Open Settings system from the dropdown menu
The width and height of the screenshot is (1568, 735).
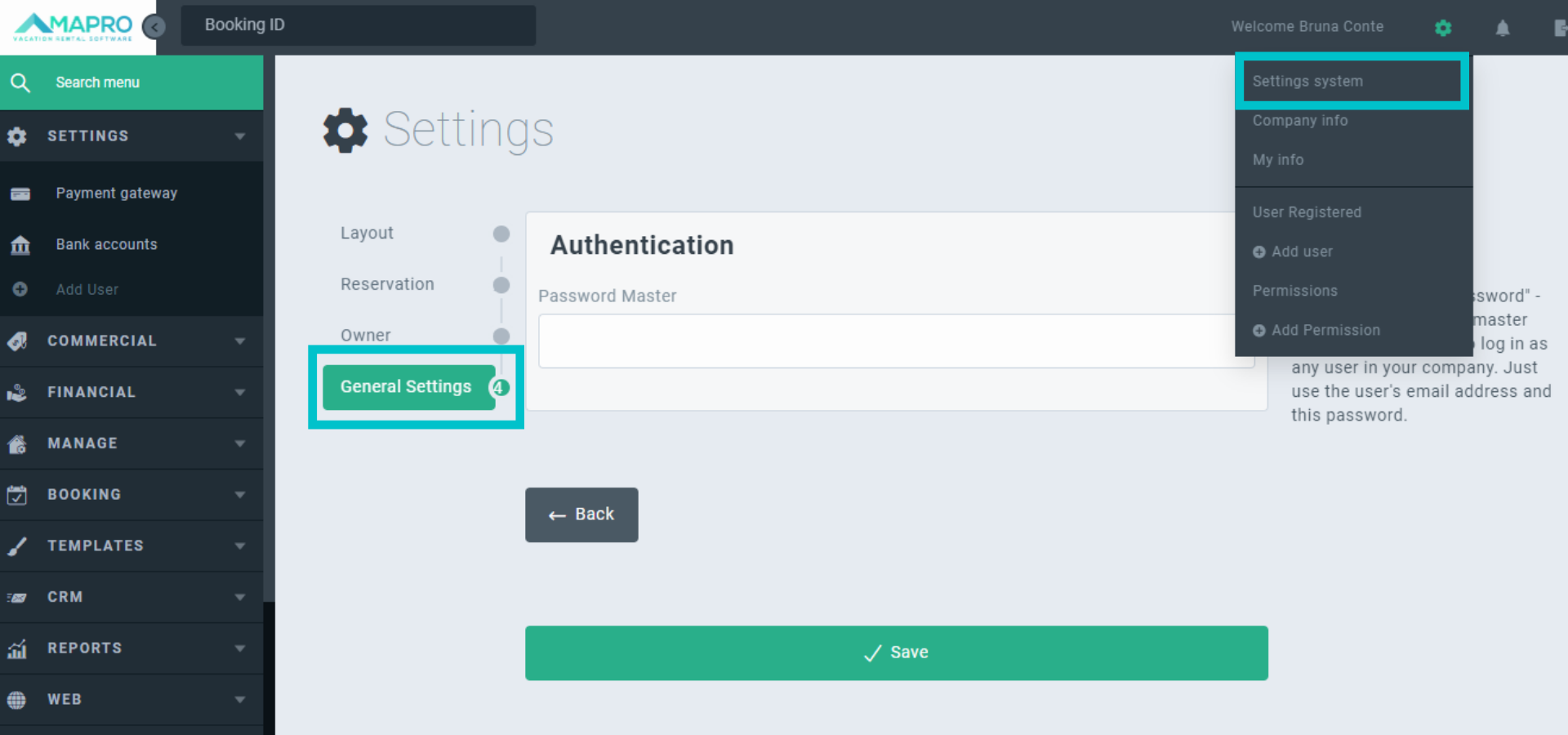point(1307,82)
